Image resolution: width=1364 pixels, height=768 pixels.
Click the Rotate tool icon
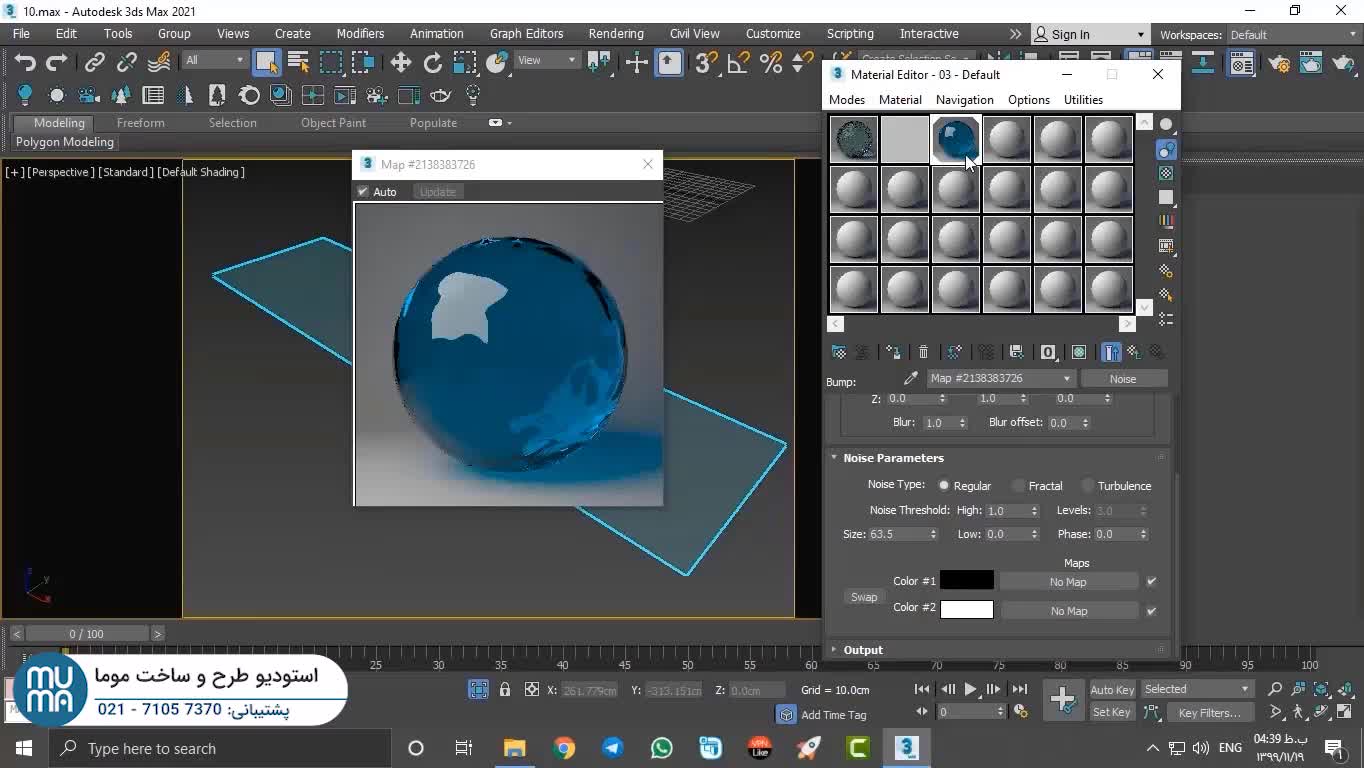point(433,63)
